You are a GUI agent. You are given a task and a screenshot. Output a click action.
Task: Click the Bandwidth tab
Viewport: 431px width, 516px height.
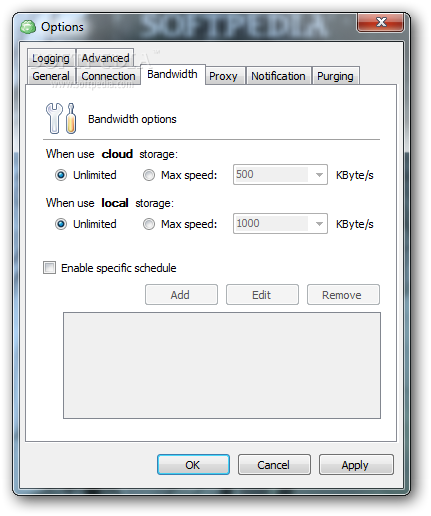tap(172, 74)
